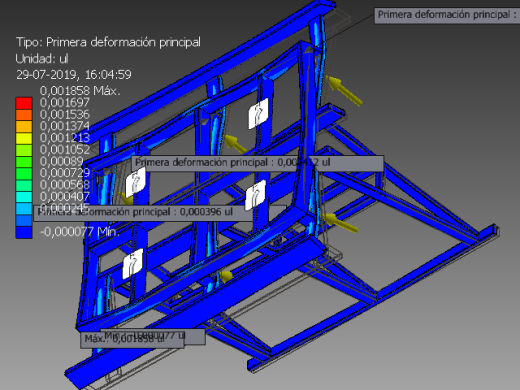
Task: Click the timestamp '29-07-2019, 16:04:59'
Action: [x=74, y=75]
